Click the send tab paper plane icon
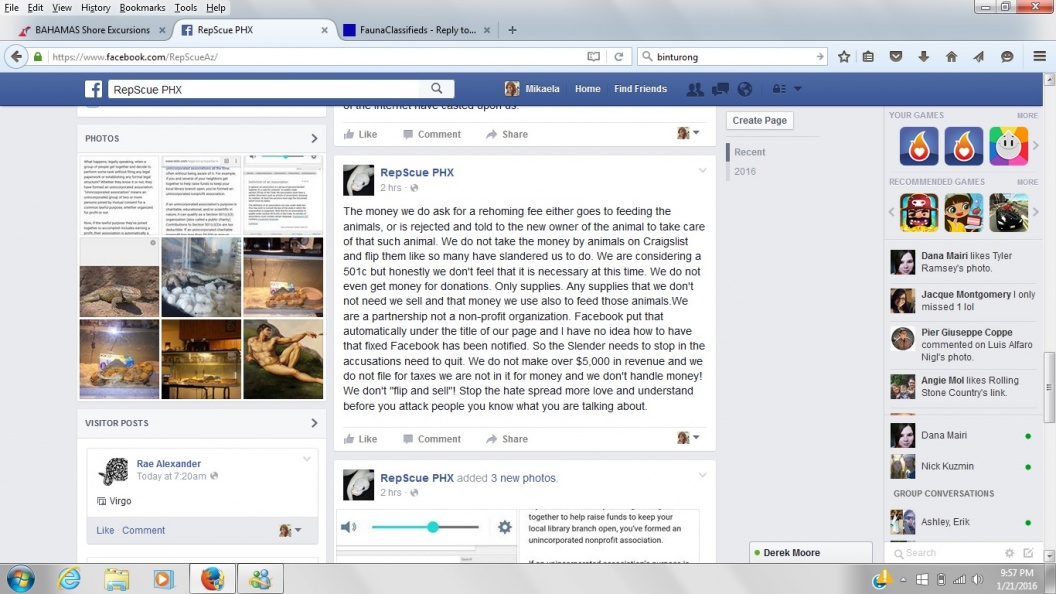The image size is (1056, 594). 979,57
